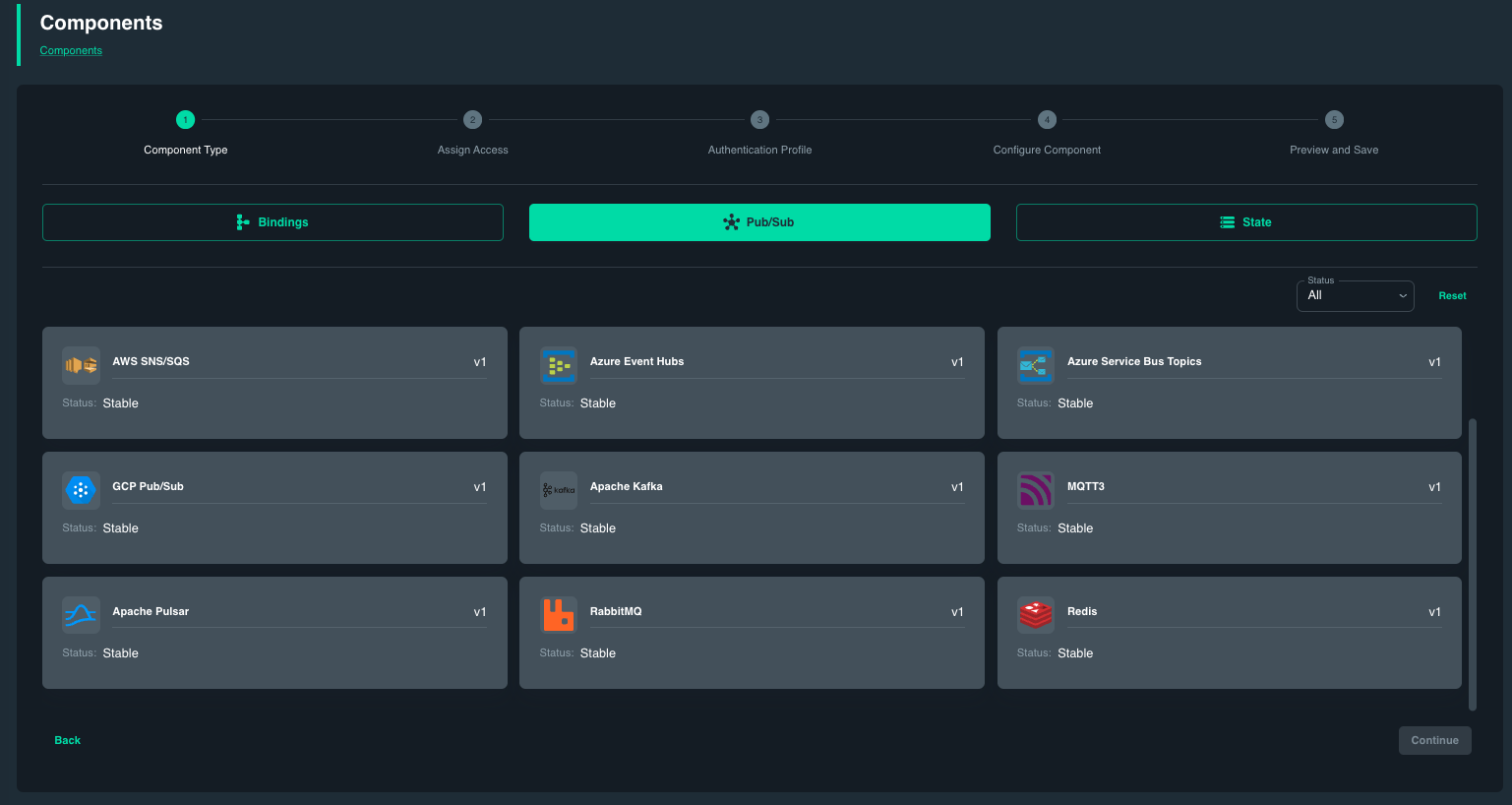The width and height of the screenshot is (1512, 805).
Task: Select the Apache Kafka component name
Action: point(626,486)
